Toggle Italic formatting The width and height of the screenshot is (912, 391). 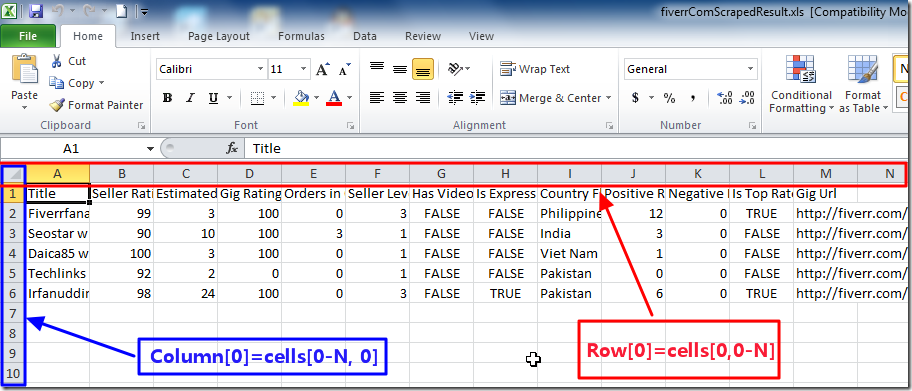click(190, 98)
